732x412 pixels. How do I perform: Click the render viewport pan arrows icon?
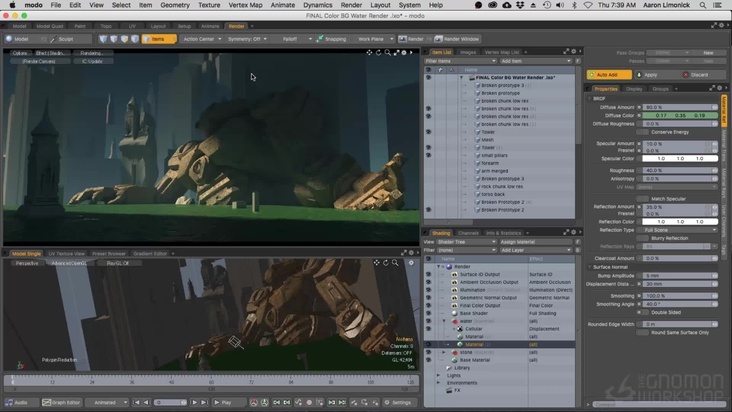369,53
